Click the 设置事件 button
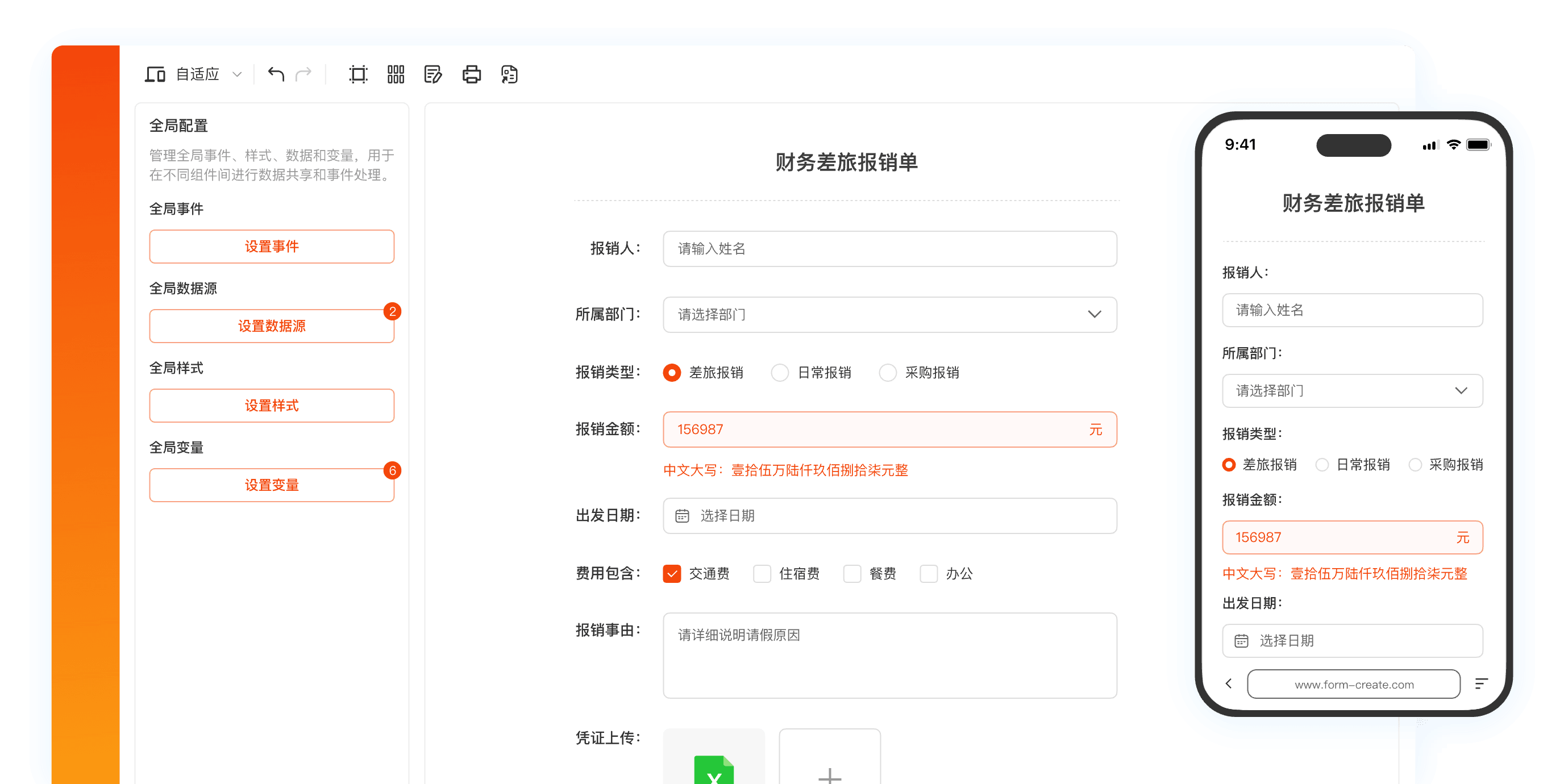The image size is (1564, 784). point(272,247)
